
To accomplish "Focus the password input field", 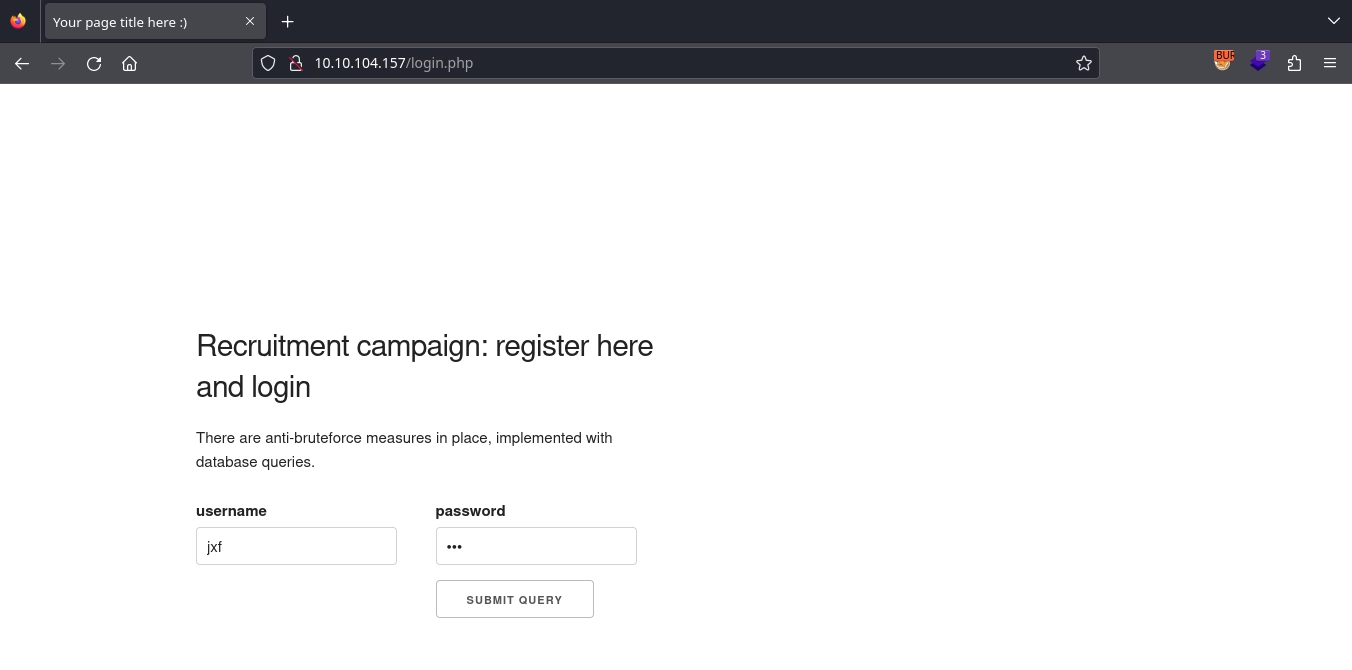I will [x=536, y=546].
